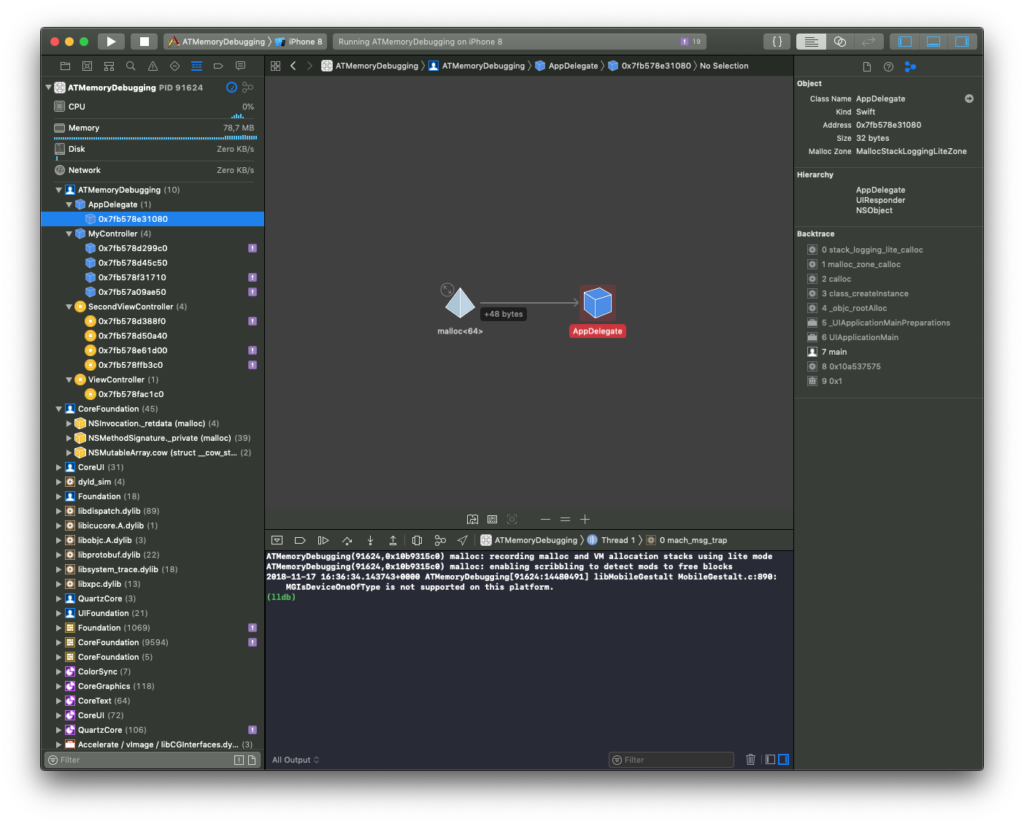Open the Memory Graph inspector tab
Screen dimensions: 1024x824
click(909, 66)
